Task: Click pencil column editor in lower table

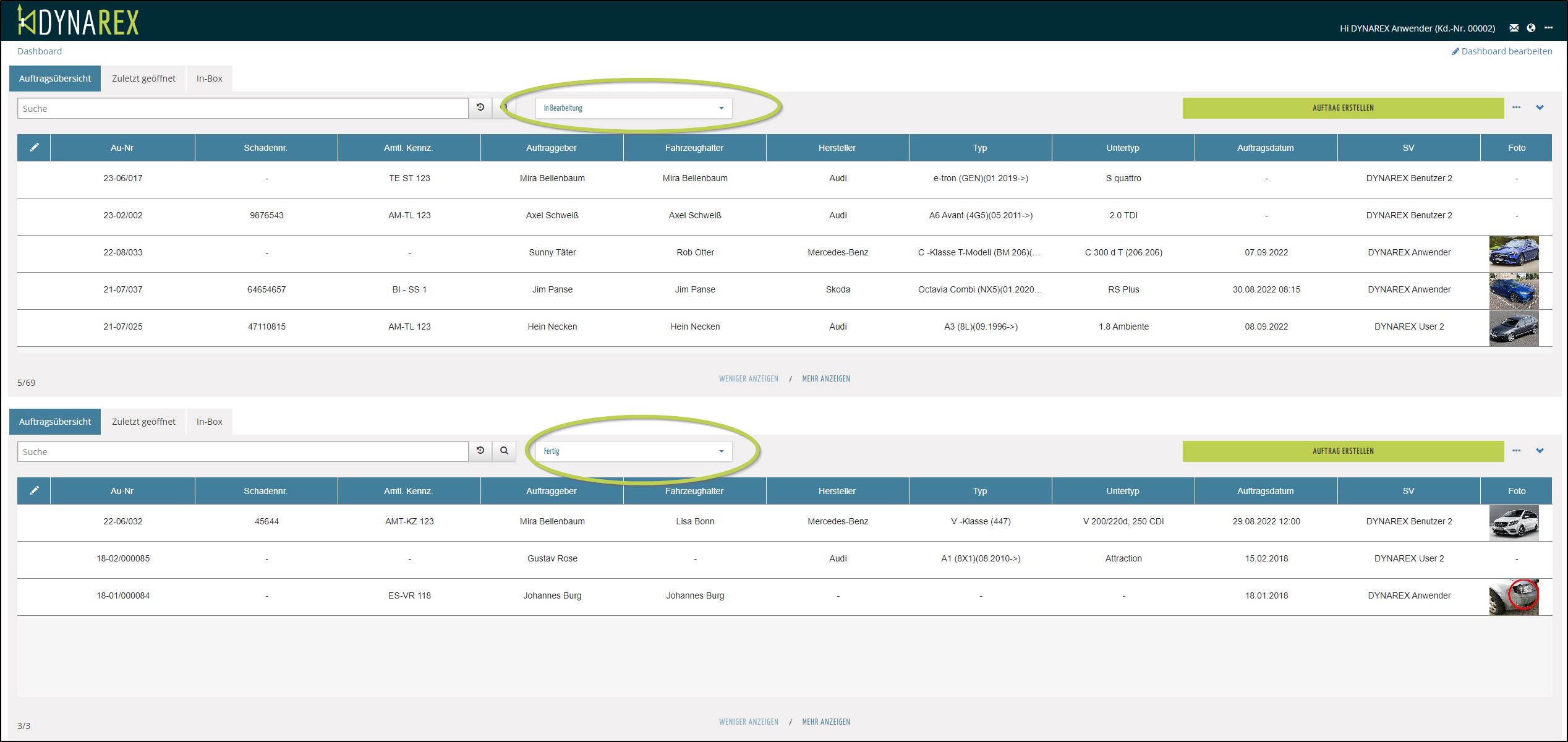Action: point(34,490)
